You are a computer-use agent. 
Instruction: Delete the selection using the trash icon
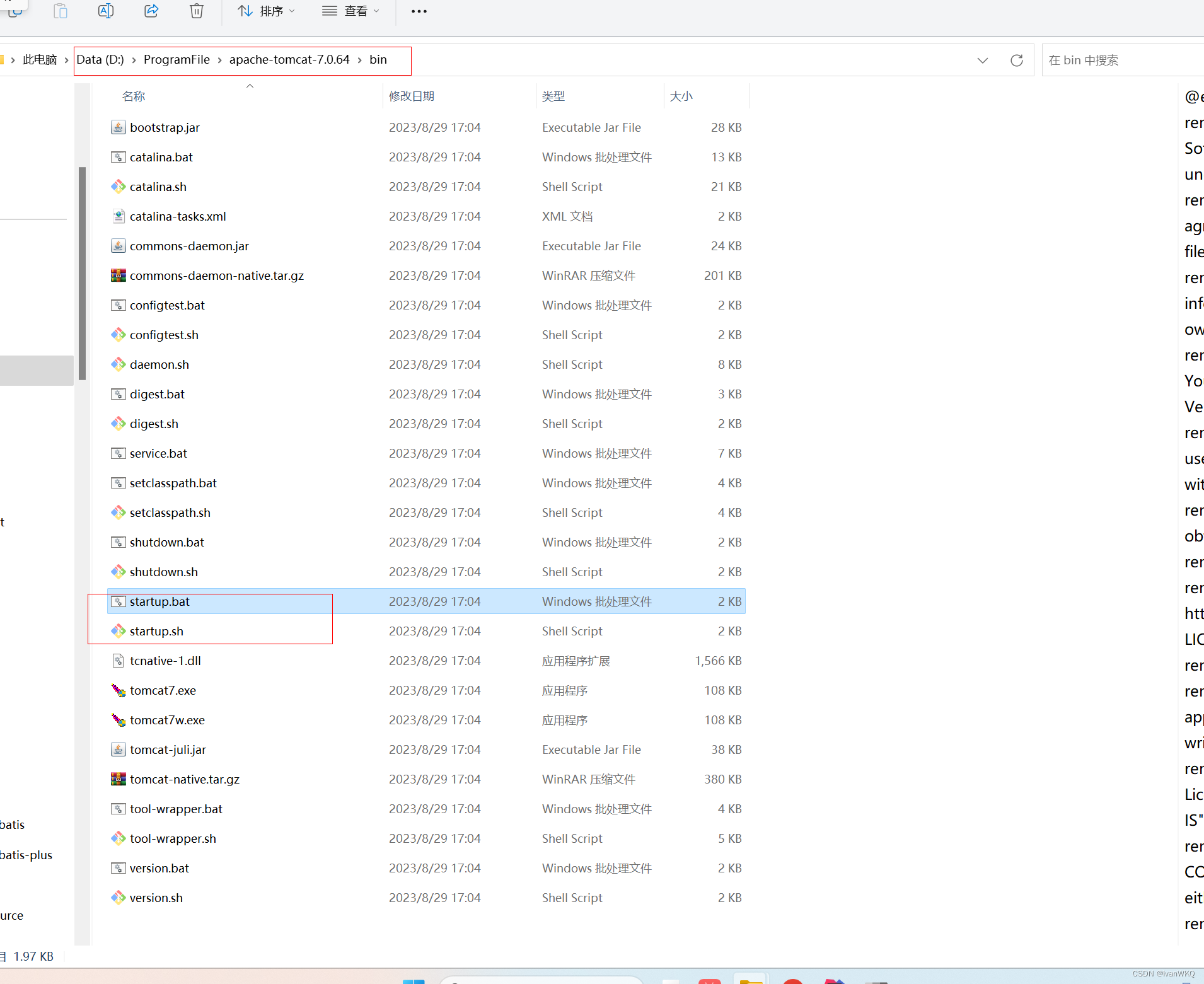(x=196, y=11)
